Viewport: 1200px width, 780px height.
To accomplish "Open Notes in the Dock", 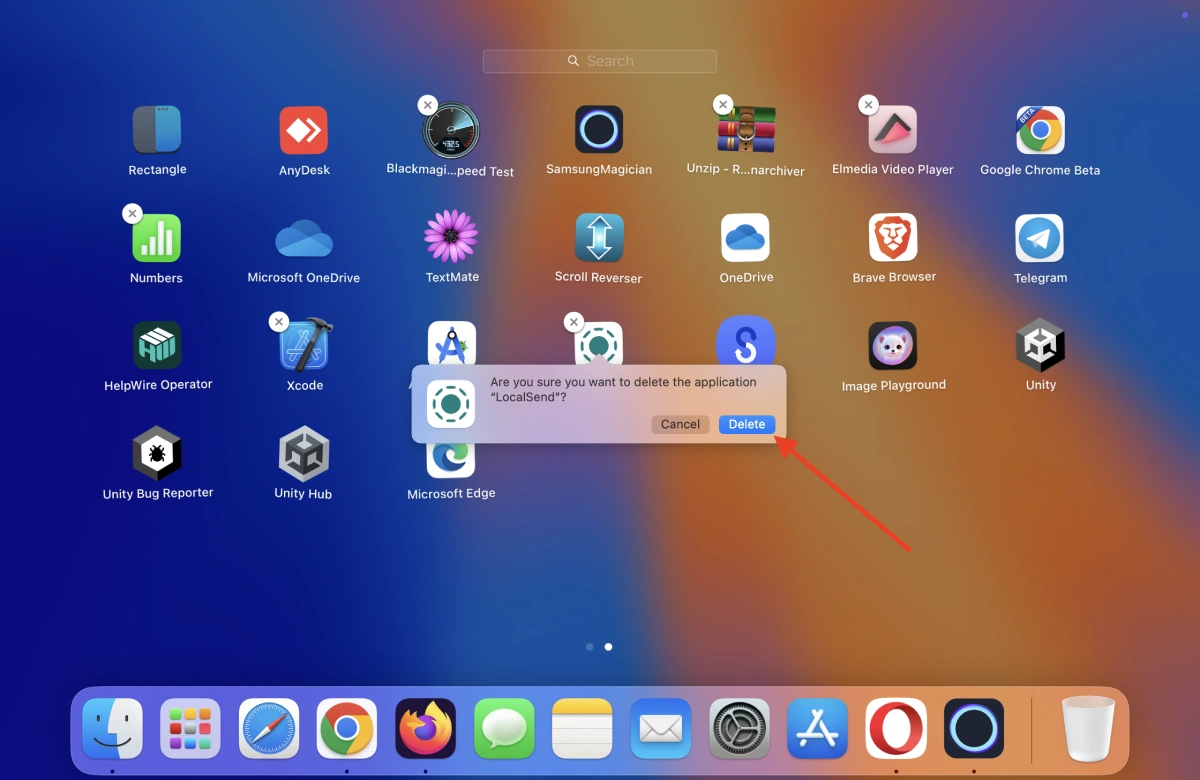I will 582,728.
